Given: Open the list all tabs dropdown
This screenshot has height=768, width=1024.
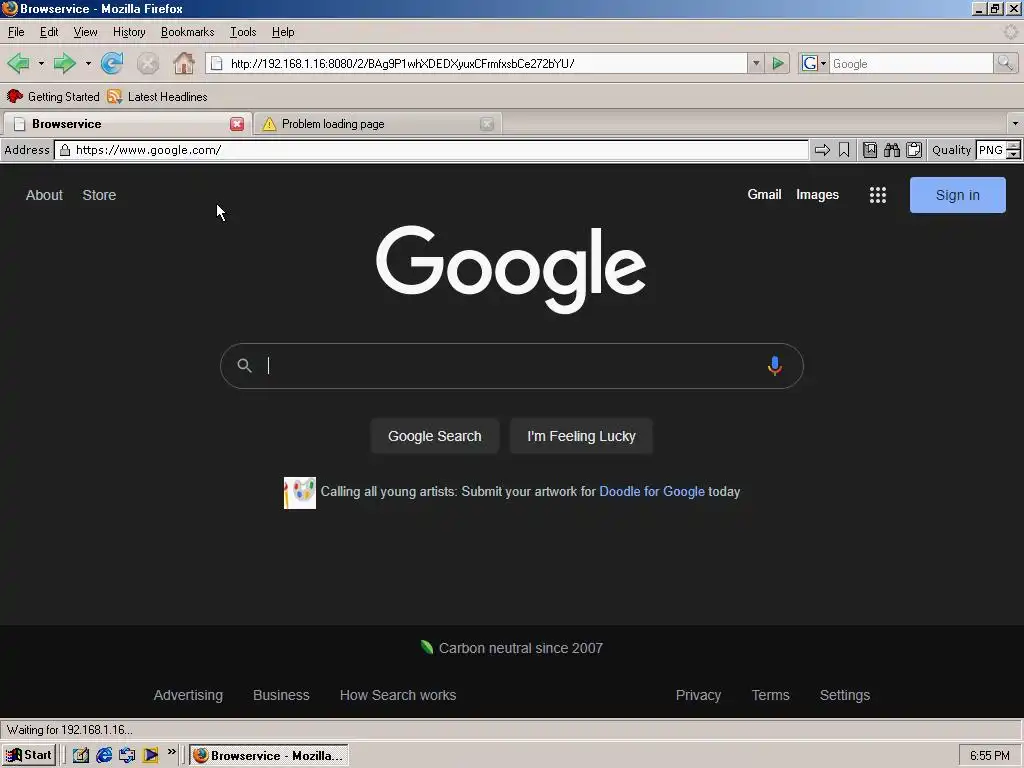Looking at the screenshot, I should 1015,123.
